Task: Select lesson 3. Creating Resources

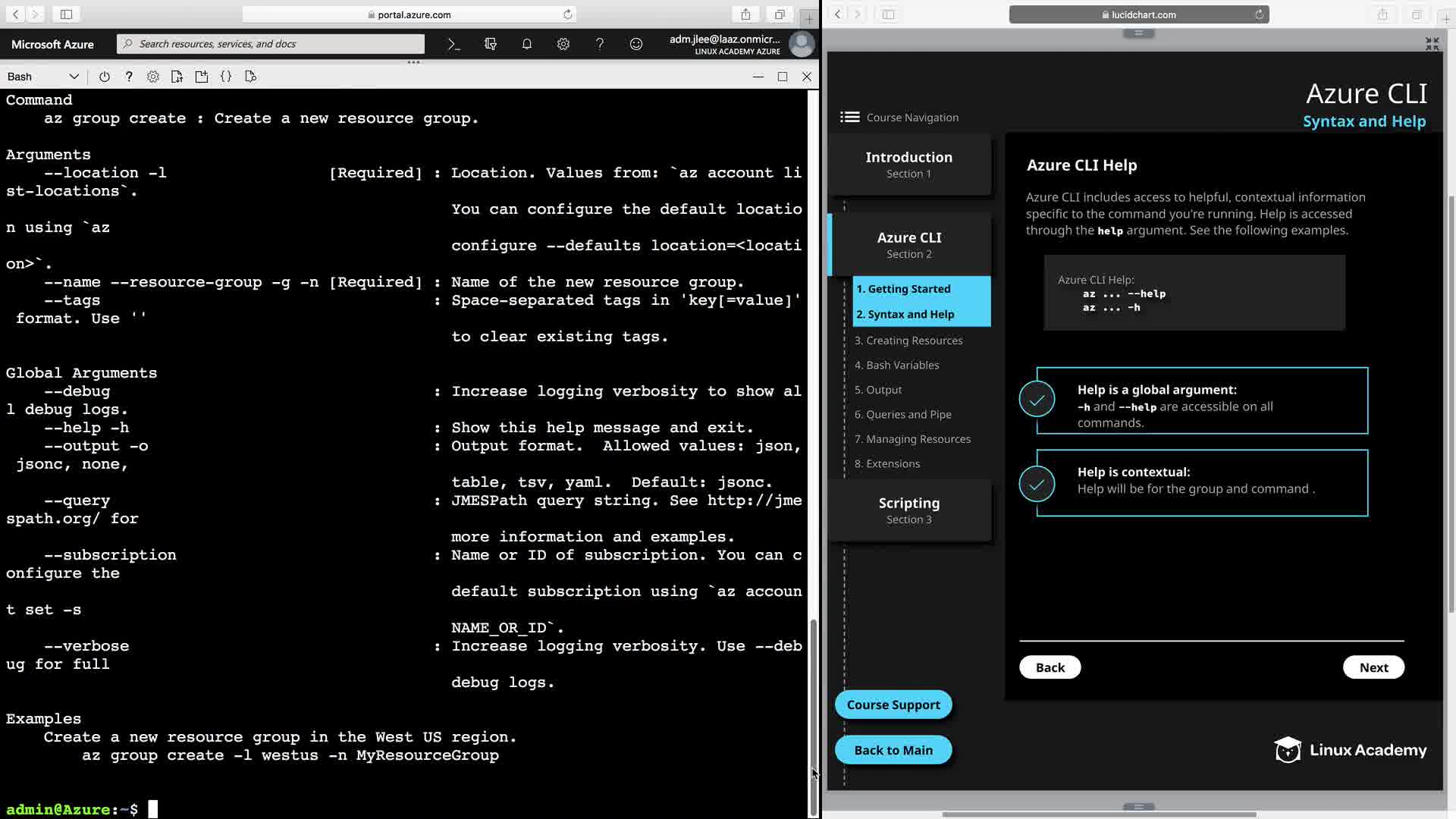Action: 908,340
